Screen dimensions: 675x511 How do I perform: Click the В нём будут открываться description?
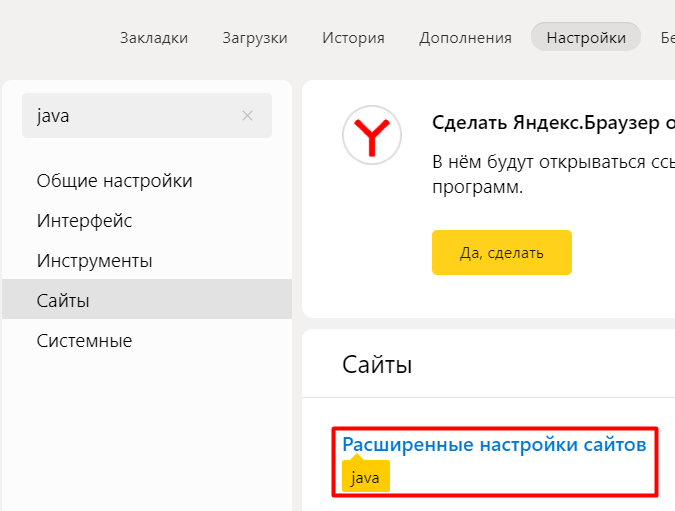tap(553, 174)
